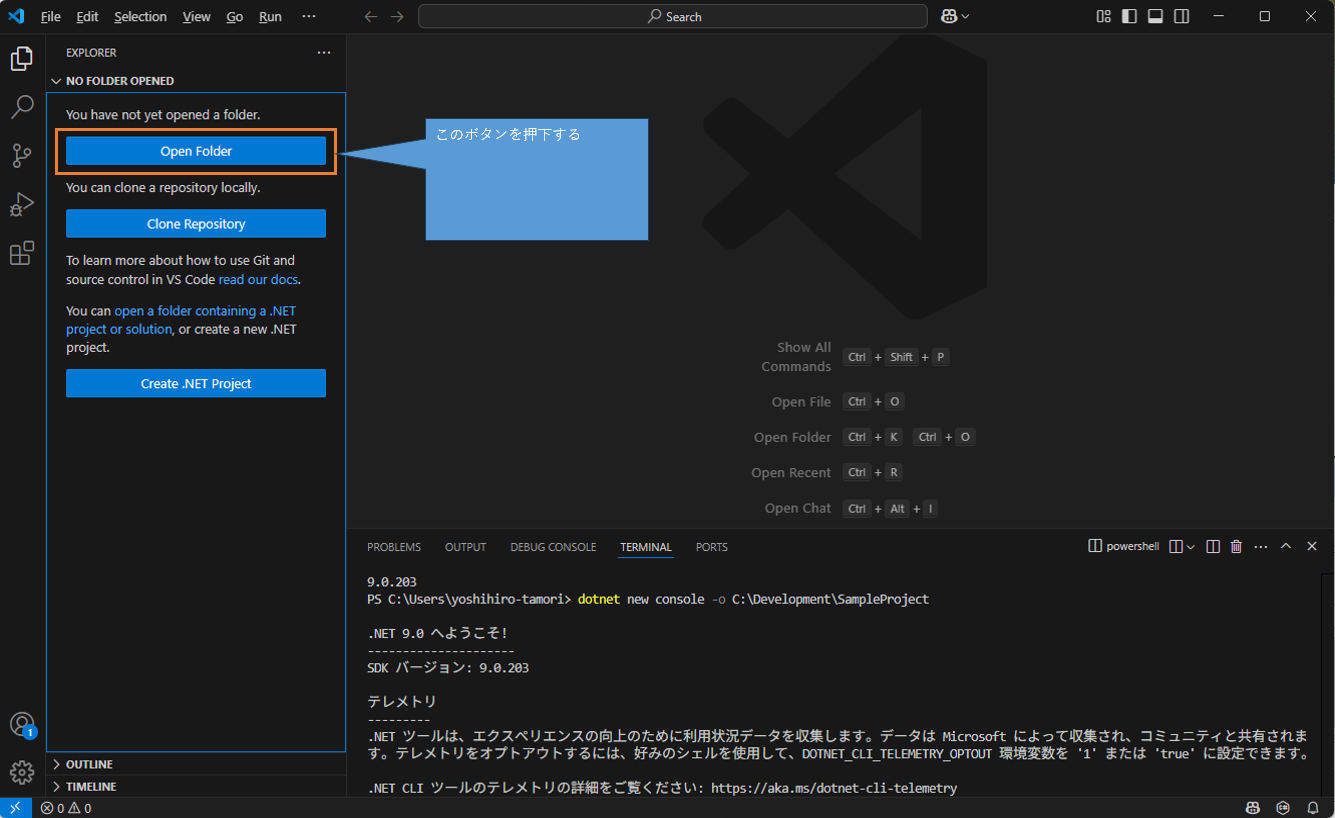
Task: Open the Extensions view
Action: pyautogui.click(x=22, y=253)
